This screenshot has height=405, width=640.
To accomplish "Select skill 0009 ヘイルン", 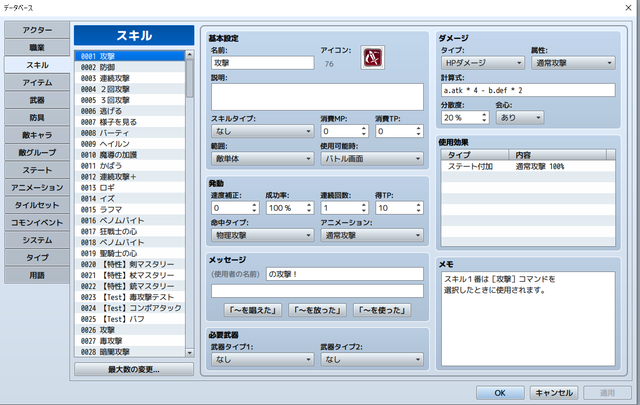I will pos(130,144).
